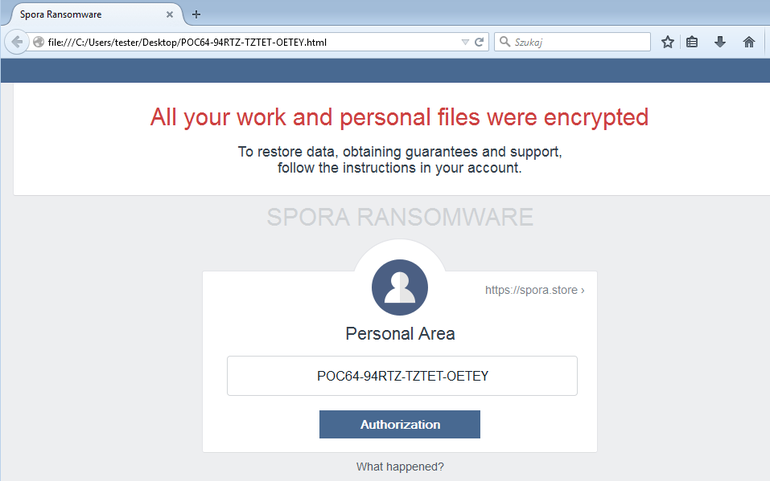The image size is (770, 481).
Task: Click into the Szukaj search field
Action: coord(579,42)
